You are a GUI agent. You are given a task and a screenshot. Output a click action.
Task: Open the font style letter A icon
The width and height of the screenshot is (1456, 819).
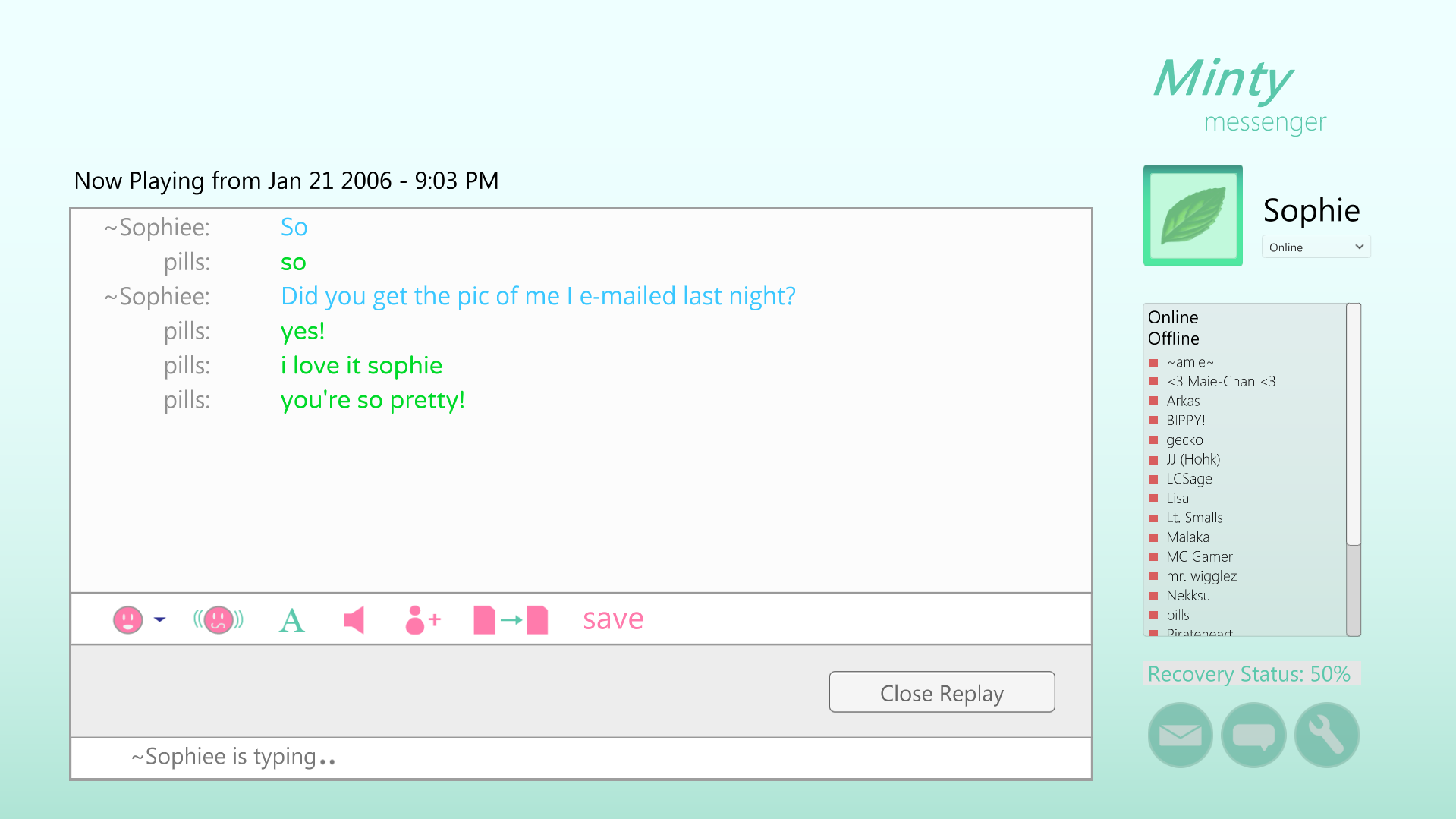291,620
